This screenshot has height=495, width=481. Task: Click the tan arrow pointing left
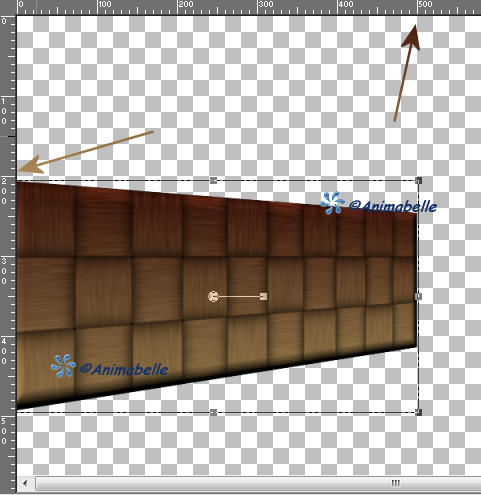pyautogui.click(x=85, y=152)
